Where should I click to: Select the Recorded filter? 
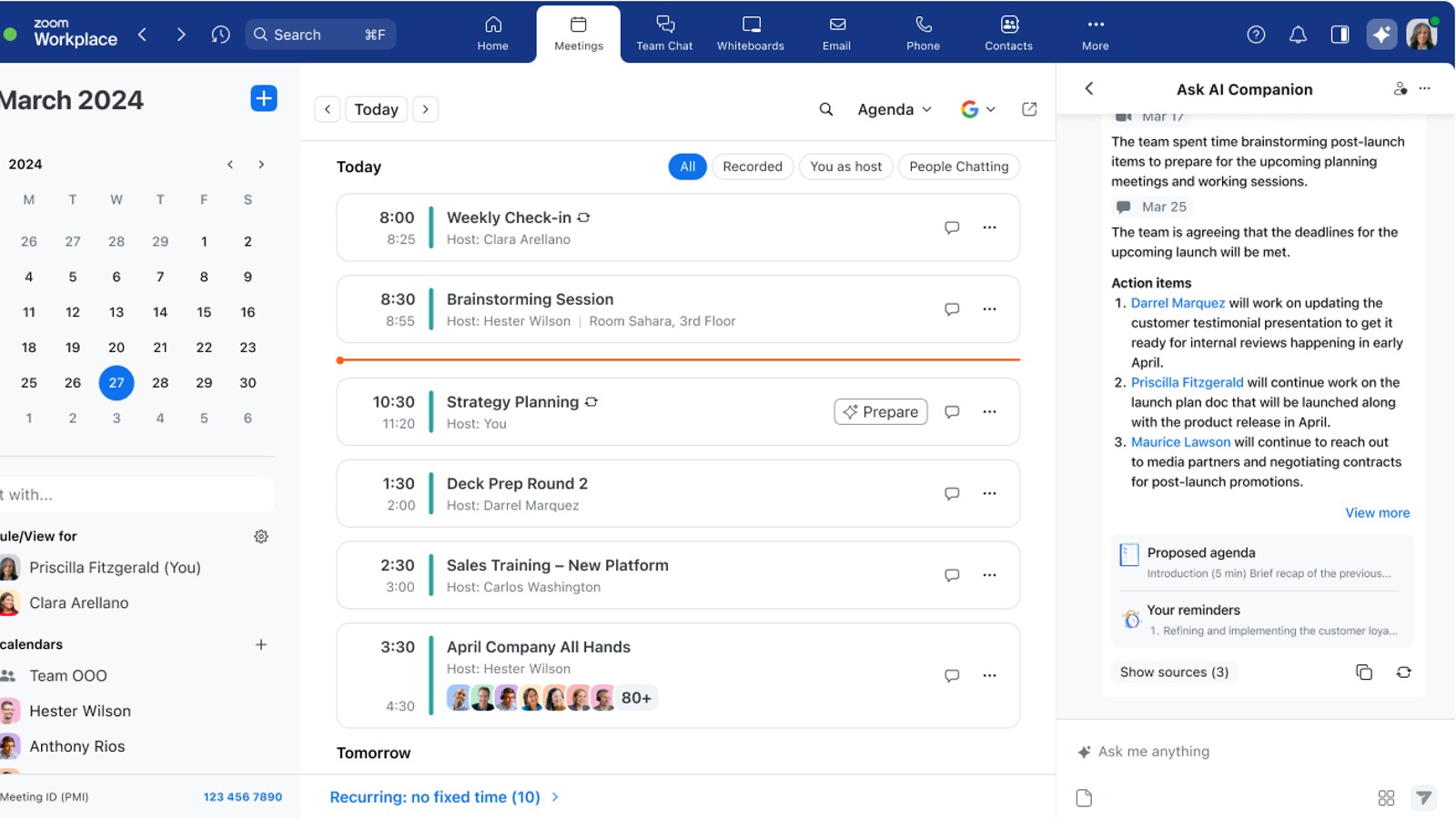752,167
